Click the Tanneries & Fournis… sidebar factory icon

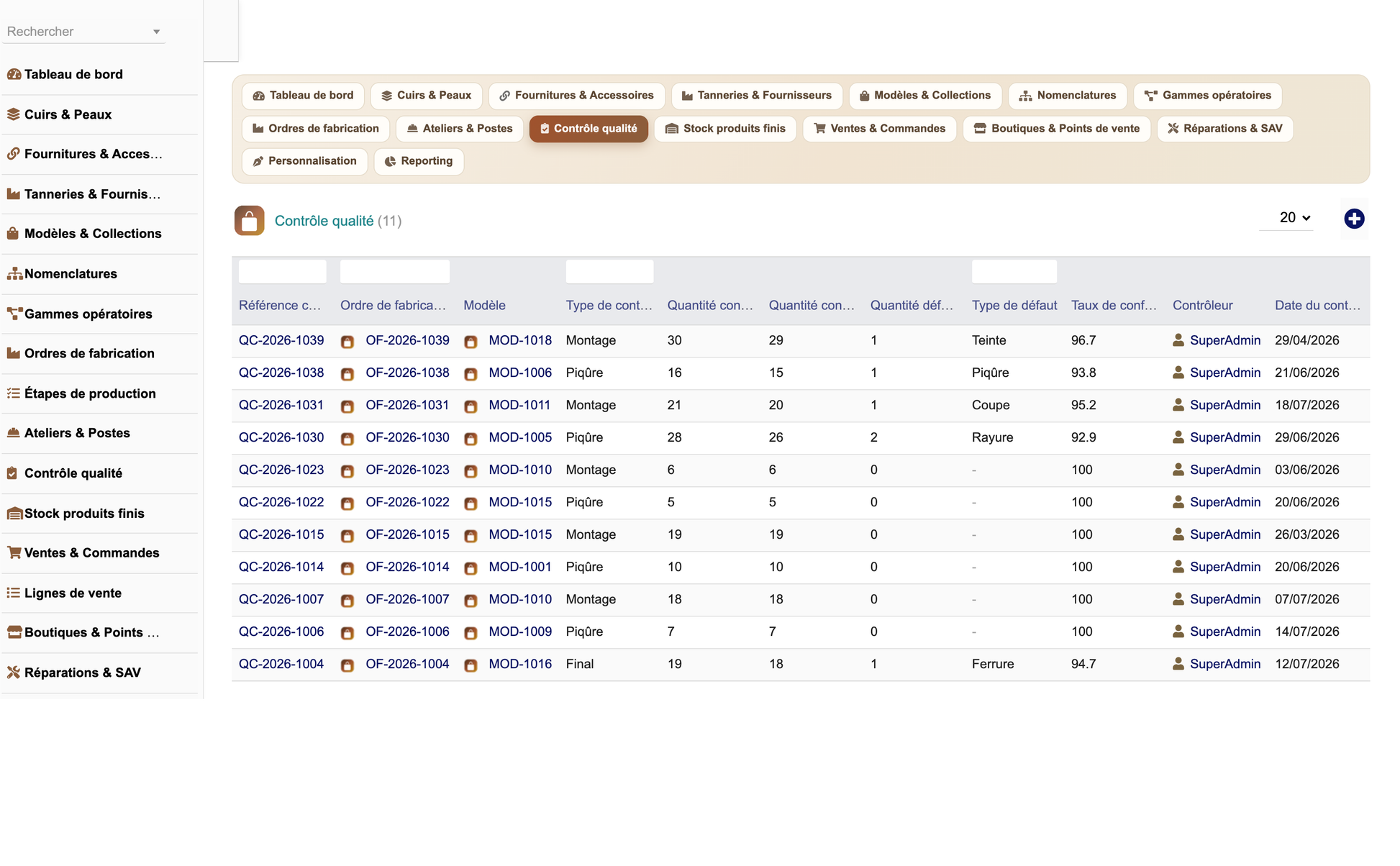click(x=14, y=194)
